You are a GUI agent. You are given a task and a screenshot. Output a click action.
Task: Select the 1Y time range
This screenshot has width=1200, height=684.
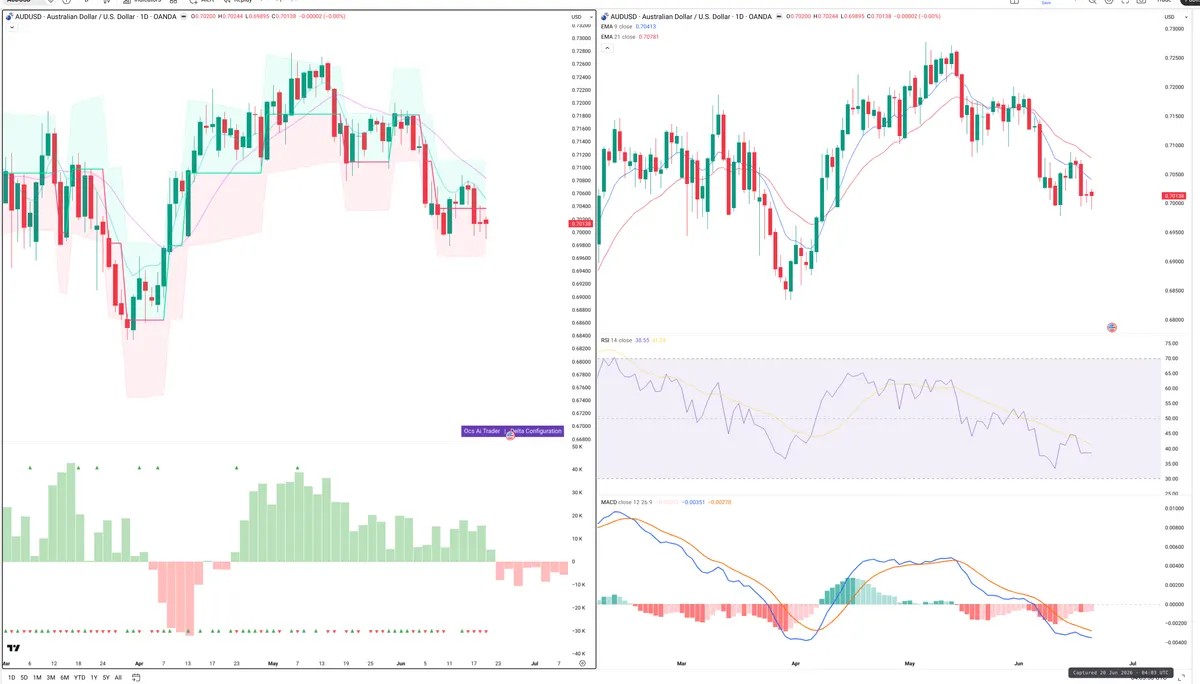click(94, 677)
